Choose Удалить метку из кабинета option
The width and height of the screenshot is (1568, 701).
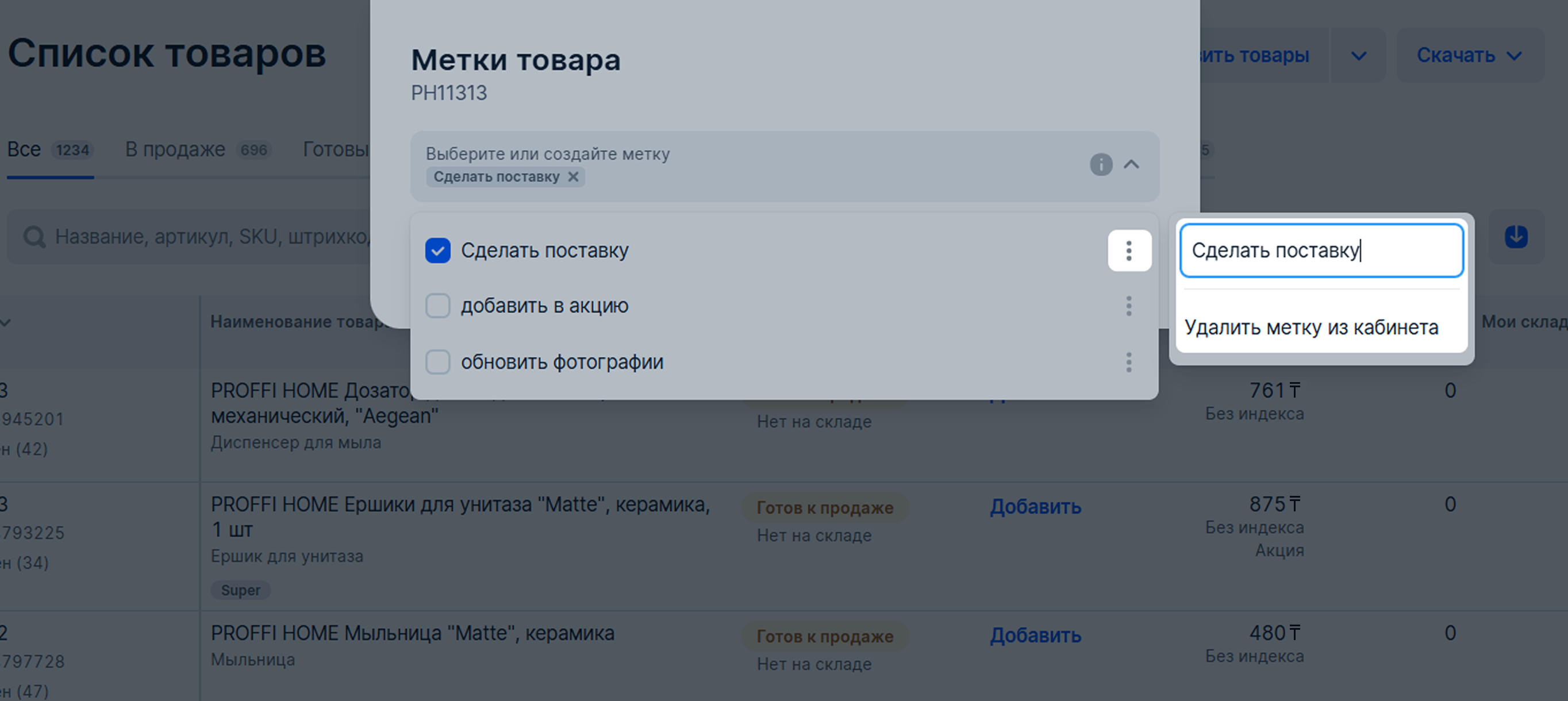(1311, 328)
